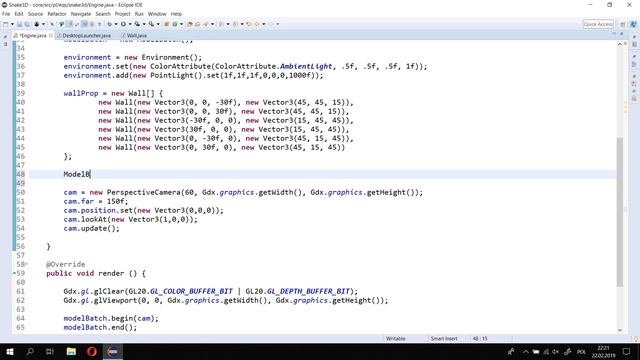Click the top restore icon in right trim
Viewport: 640px width, 360px height.
(634, 36)
